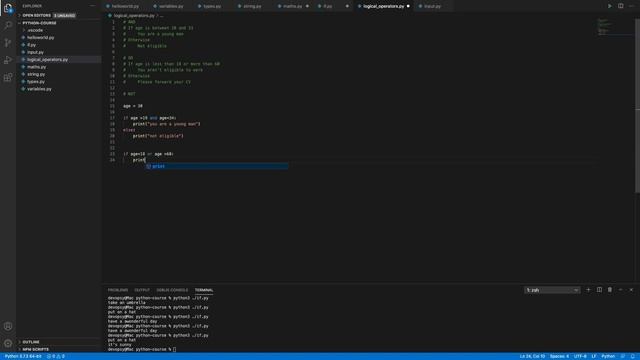Viewport: 640px width, 360px height.
Task: Select Python interpreter in status bar
Action: (23, 356)
